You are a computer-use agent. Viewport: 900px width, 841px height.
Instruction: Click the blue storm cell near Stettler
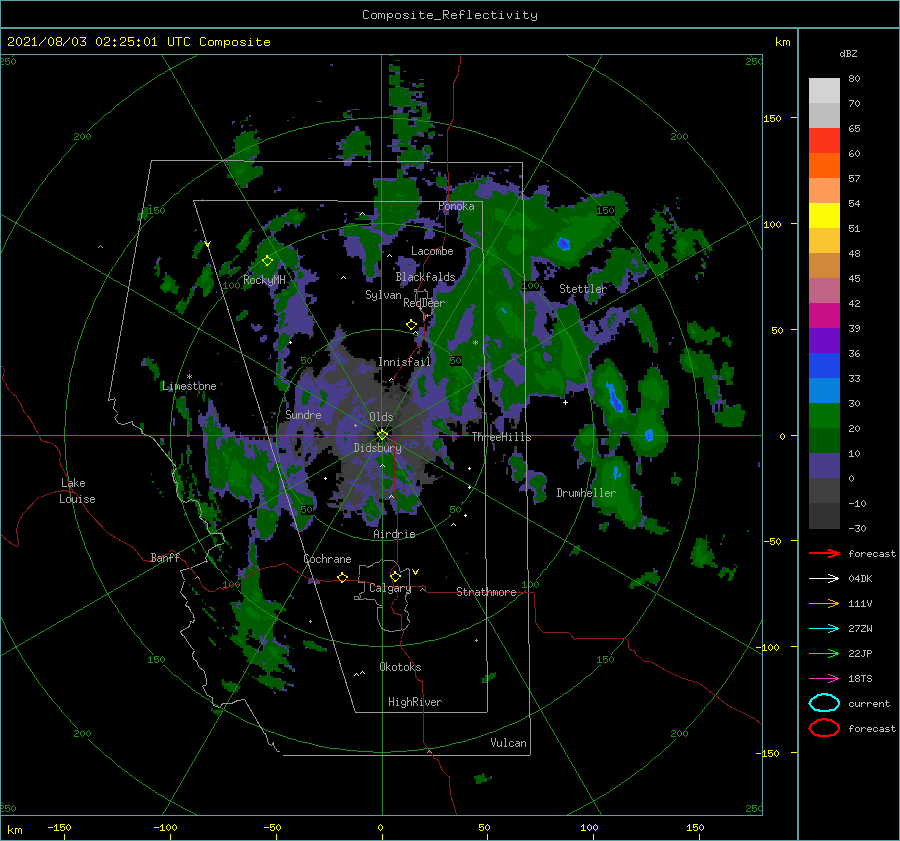point(564,244)
